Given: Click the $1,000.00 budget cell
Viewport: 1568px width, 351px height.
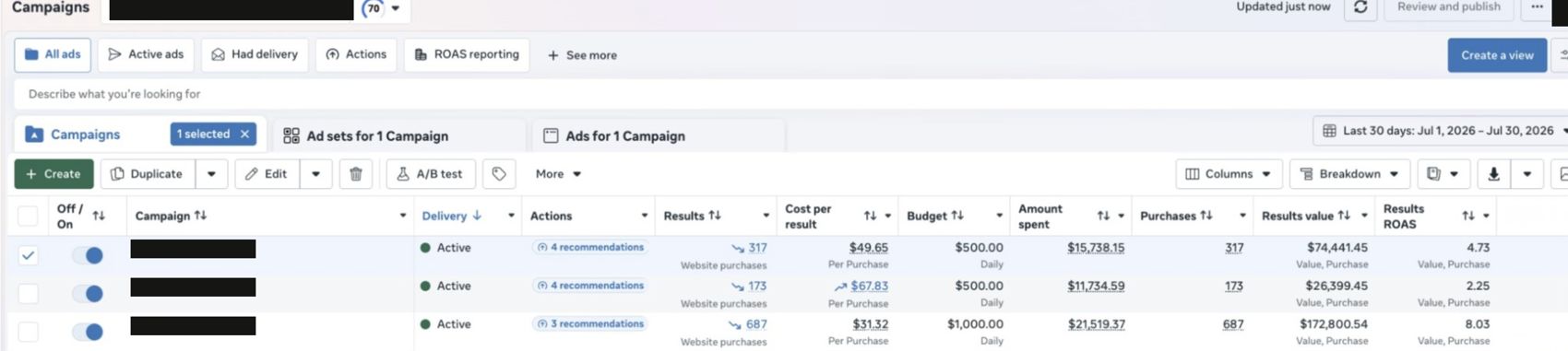Looking at the screenshot, I should (x=975, y=324).
